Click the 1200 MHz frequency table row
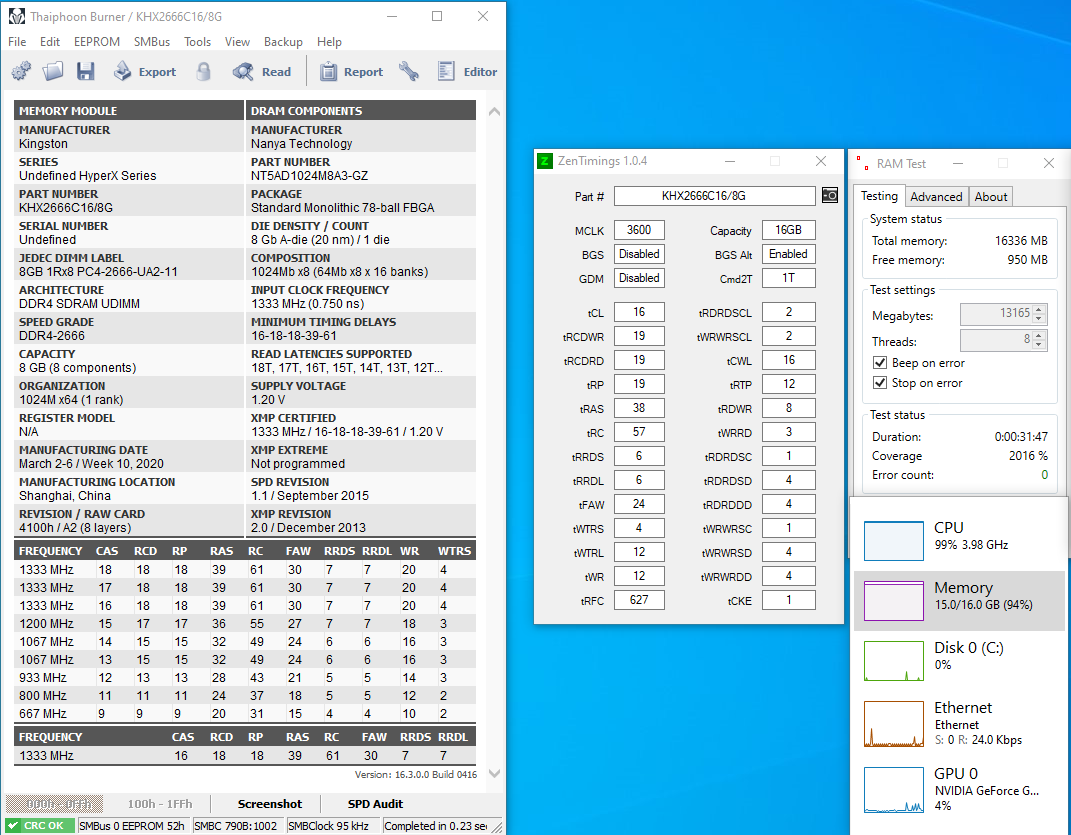Viewport: 1071px width, 835px height. coord(245,624)
